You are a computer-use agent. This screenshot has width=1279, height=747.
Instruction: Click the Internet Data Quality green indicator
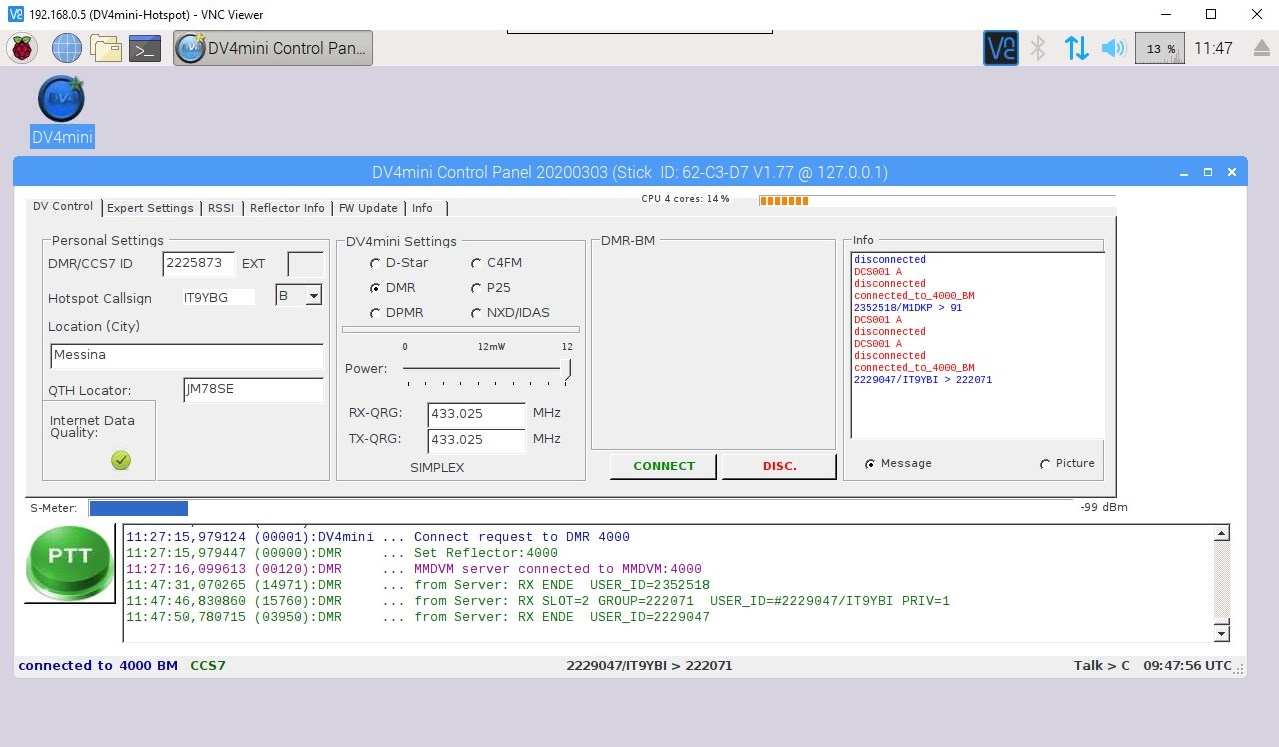(x=121, y=460)
